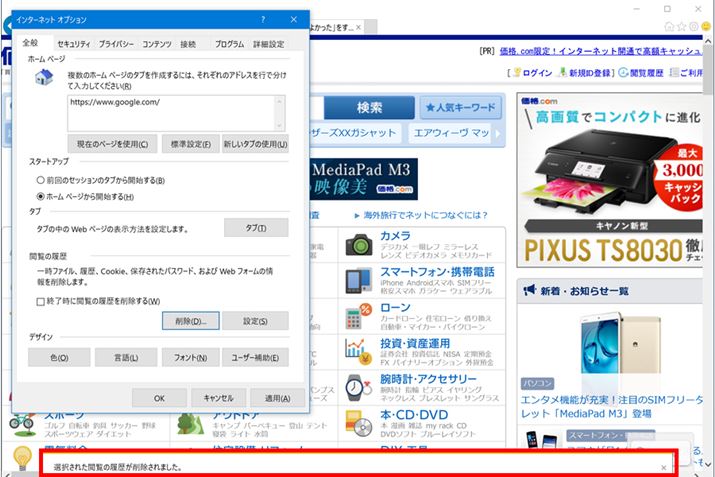Click キャンセル button in dialog
The width and height of the screenshot is (715, 477).
pos(218,398)
